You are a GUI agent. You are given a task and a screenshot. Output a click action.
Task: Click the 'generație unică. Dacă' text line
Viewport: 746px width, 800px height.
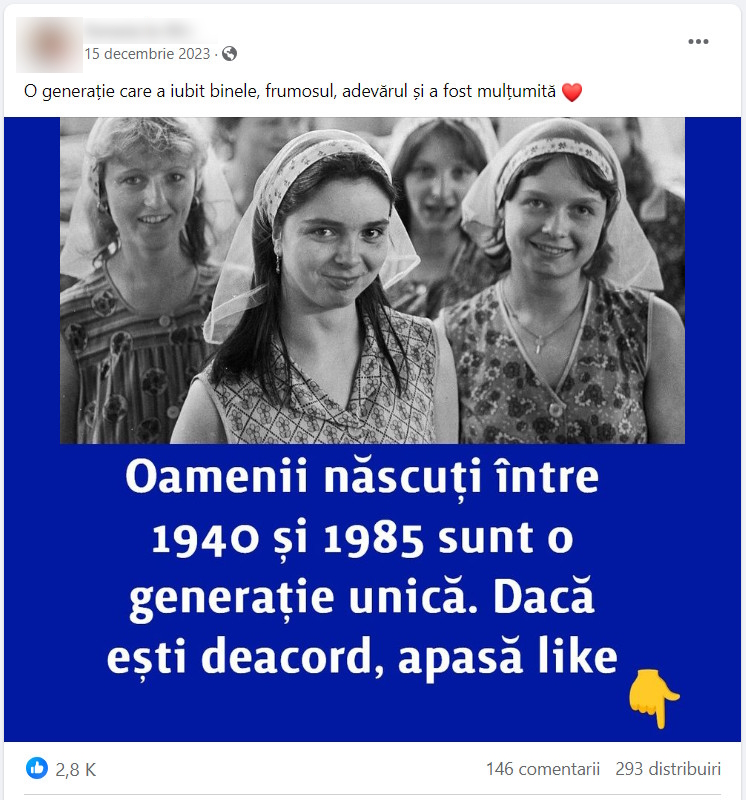pos(362,598)
